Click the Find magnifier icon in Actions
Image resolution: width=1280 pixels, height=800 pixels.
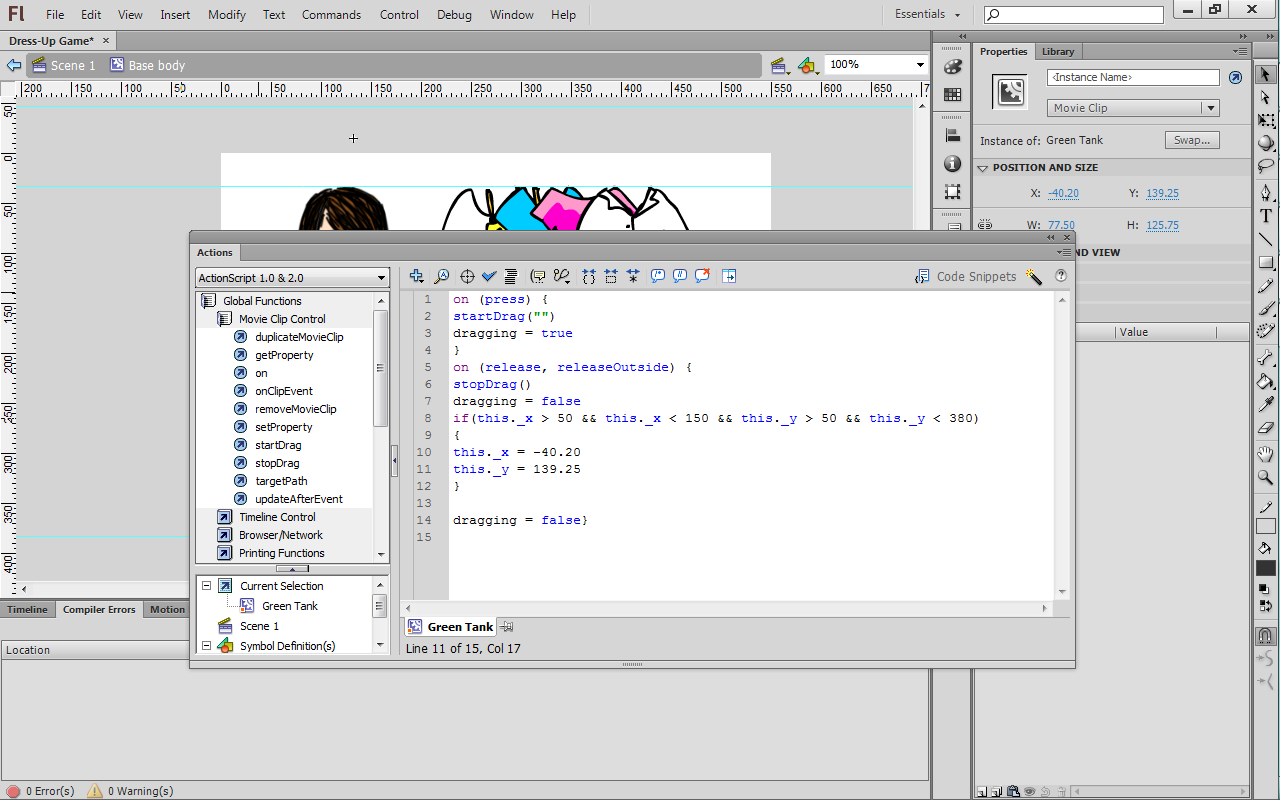(x=441, y=277)
